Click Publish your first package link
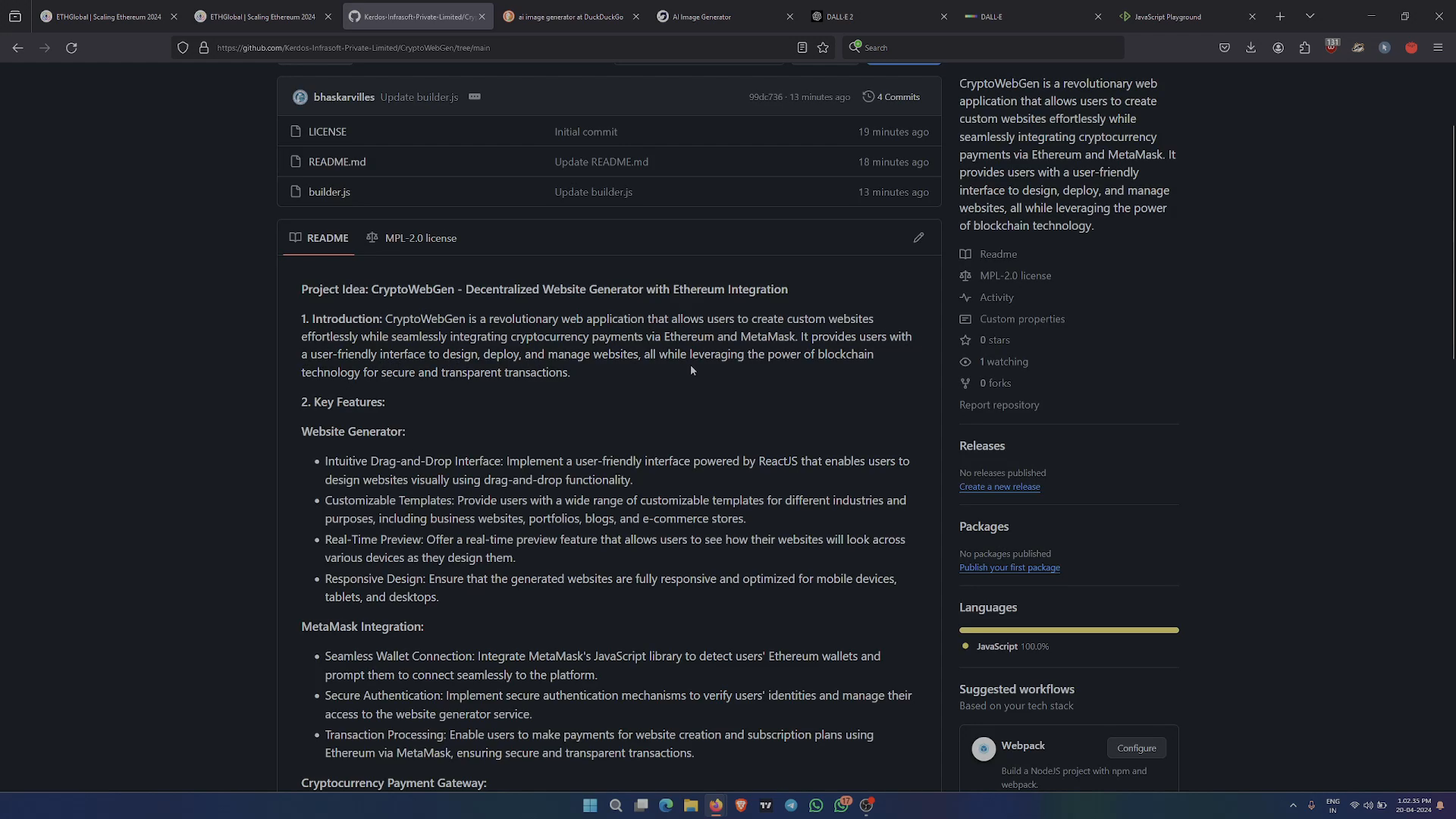The width and height of the screenshot is (1456, 819). [1009, 567]
